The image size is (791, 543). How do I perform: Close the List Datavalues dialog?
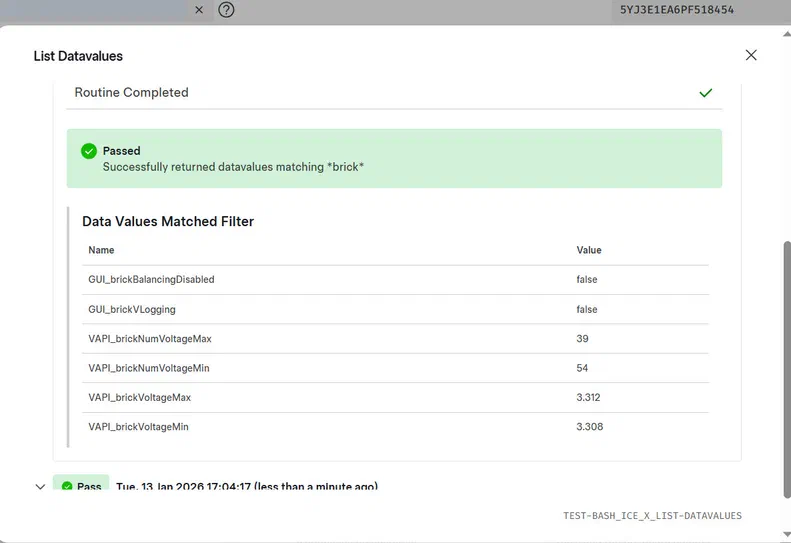(x=751, y=55)
